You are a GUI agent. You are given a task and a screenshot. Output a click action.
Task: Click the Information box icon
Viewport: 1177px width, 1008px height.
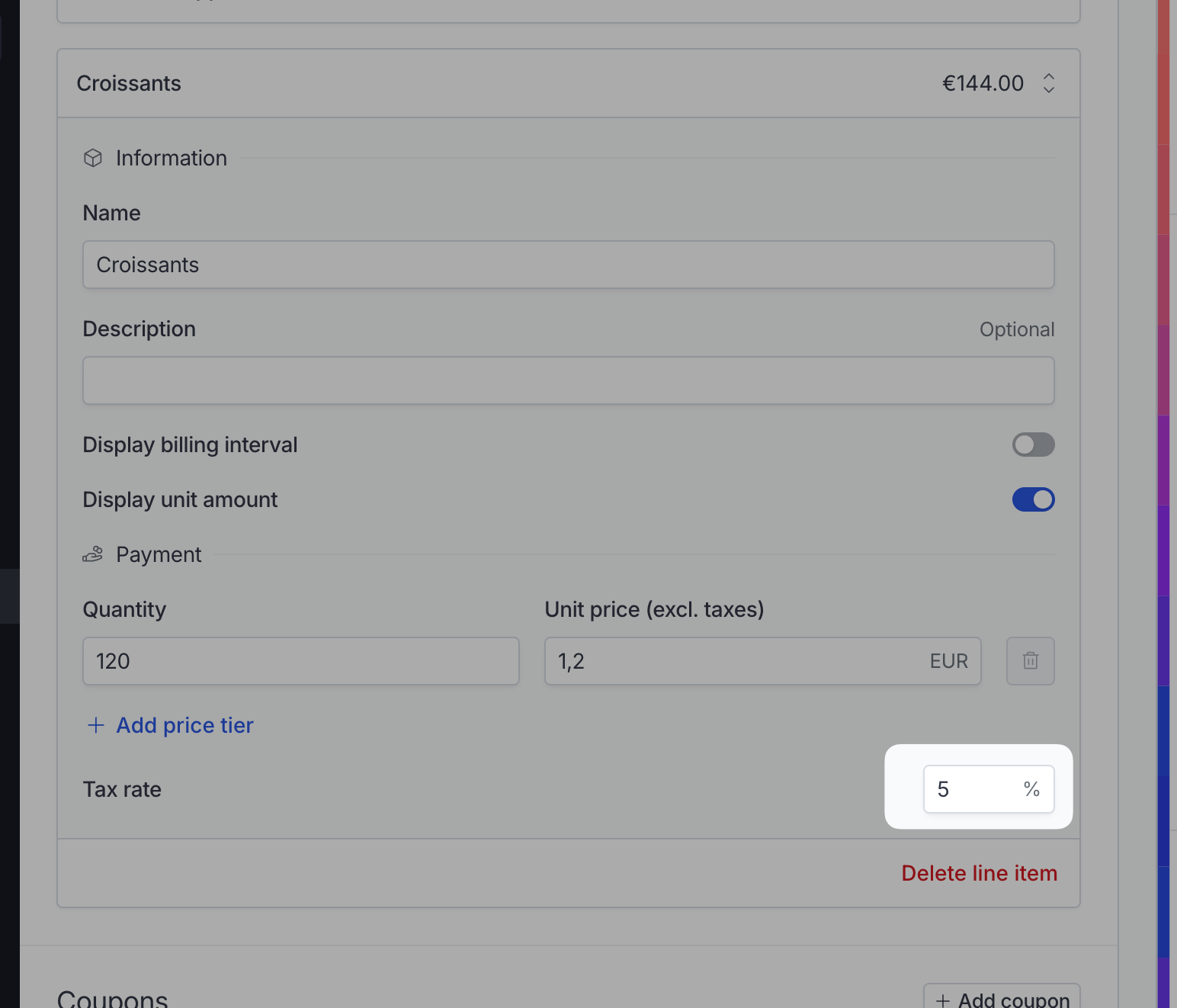(93, 158)
